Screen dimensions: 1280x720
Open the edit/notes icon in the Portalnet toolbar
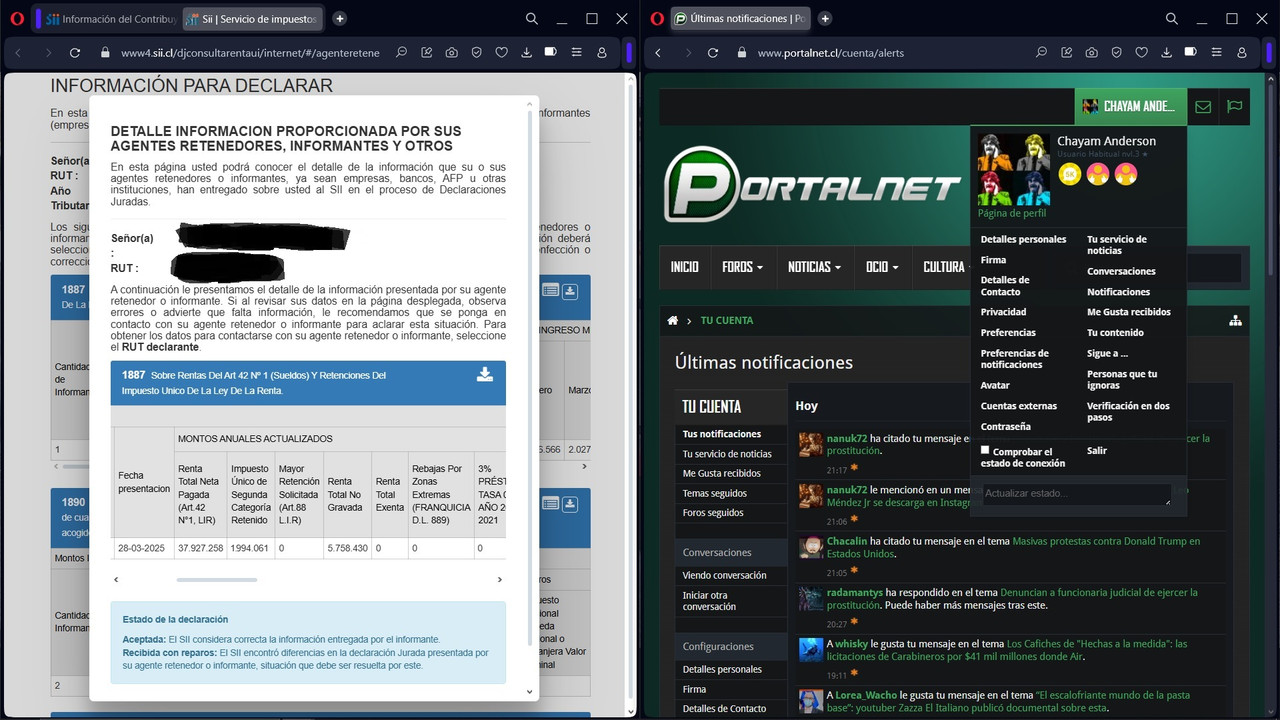(1067, 53)
